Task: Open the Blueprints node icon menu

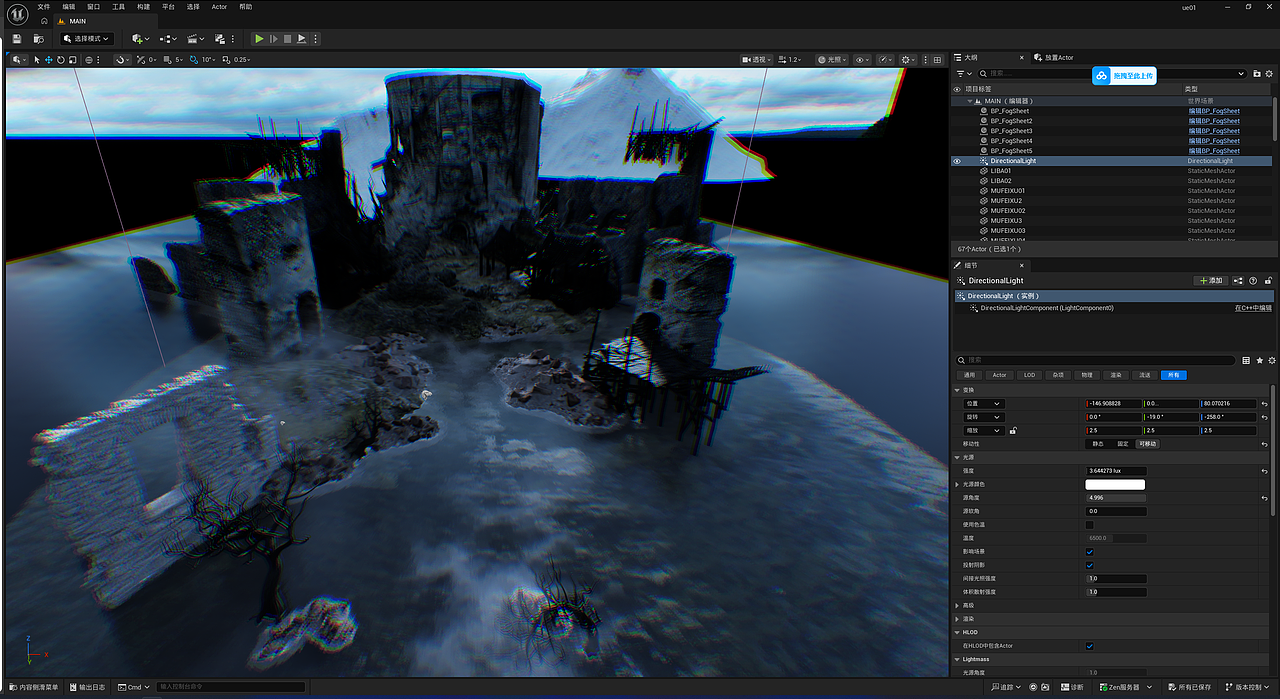Action: tap(166, 39)
